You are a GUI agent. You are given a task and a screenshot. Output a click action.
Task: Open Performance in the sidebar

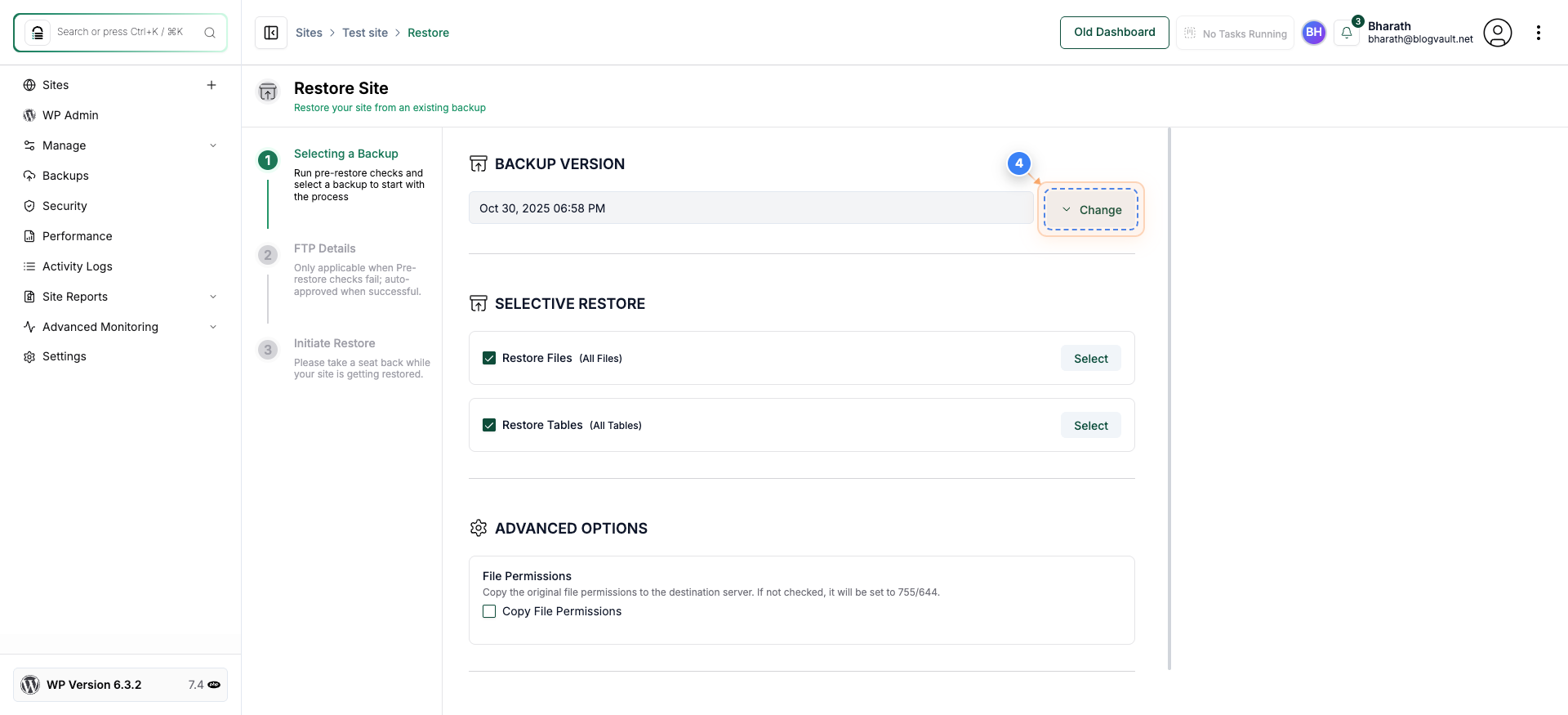pos(78,236)
